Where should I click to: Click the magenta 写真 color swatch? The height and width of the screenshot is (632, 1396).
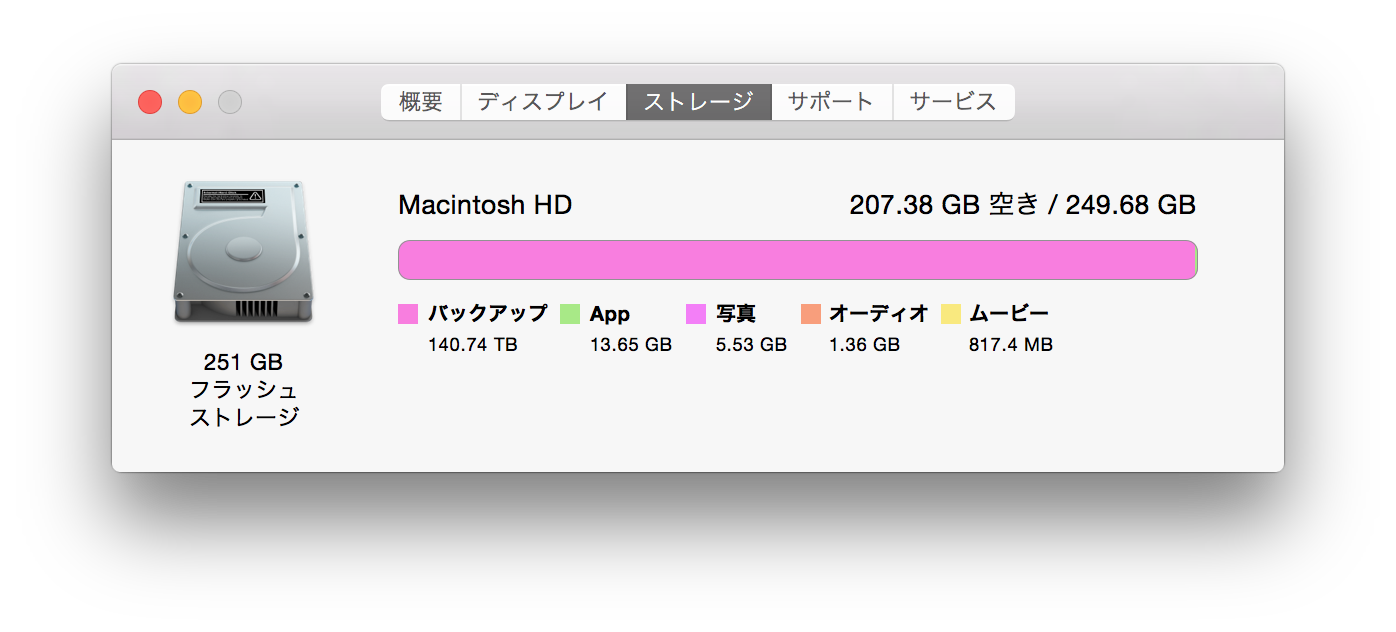(x=696, y=314)
